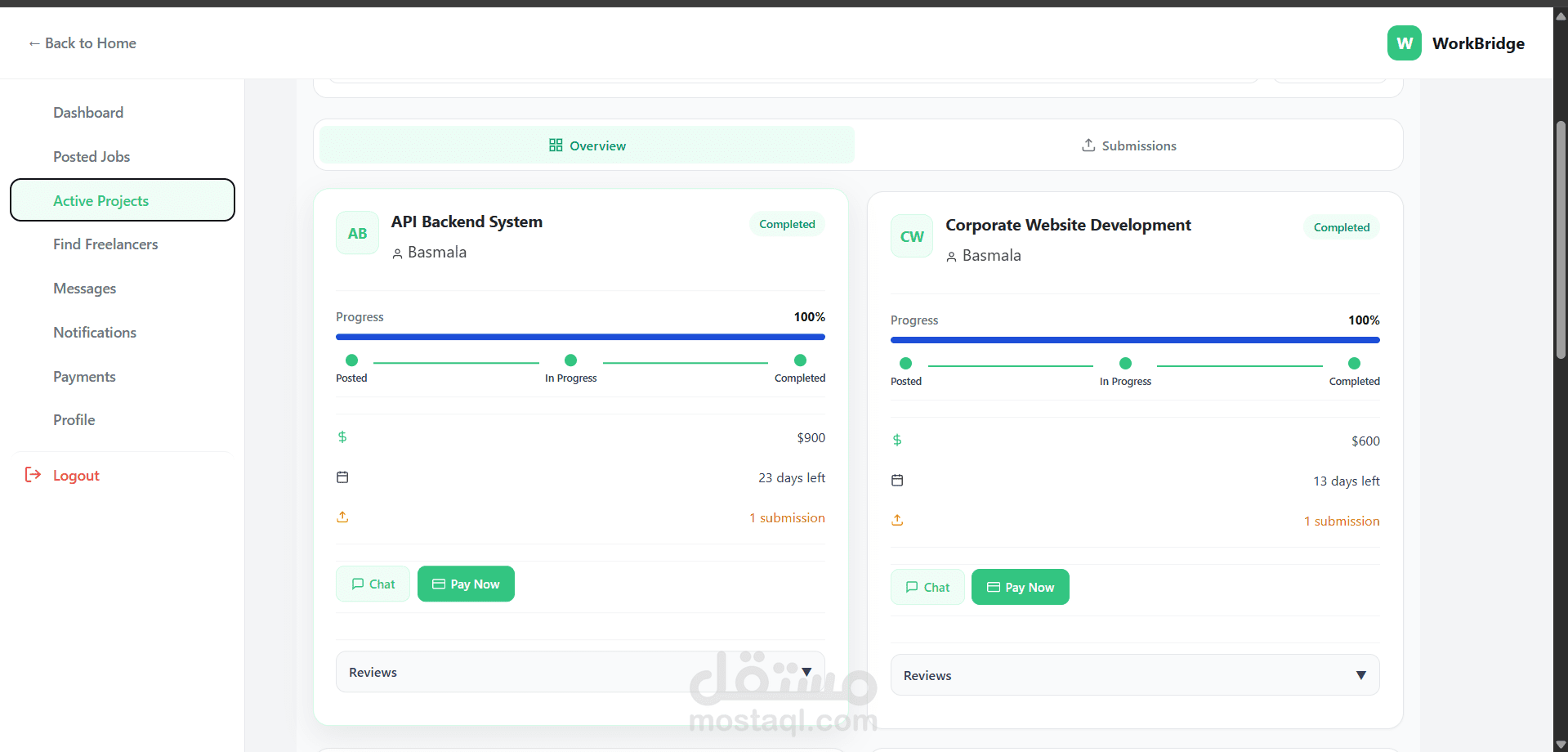Expand Reviews on API Backend System card
The width and height of the screenshot is (1568, 752).
(580, 672)
